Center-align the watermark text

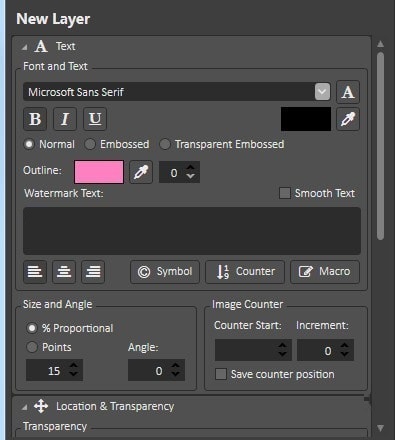(64, 272)
